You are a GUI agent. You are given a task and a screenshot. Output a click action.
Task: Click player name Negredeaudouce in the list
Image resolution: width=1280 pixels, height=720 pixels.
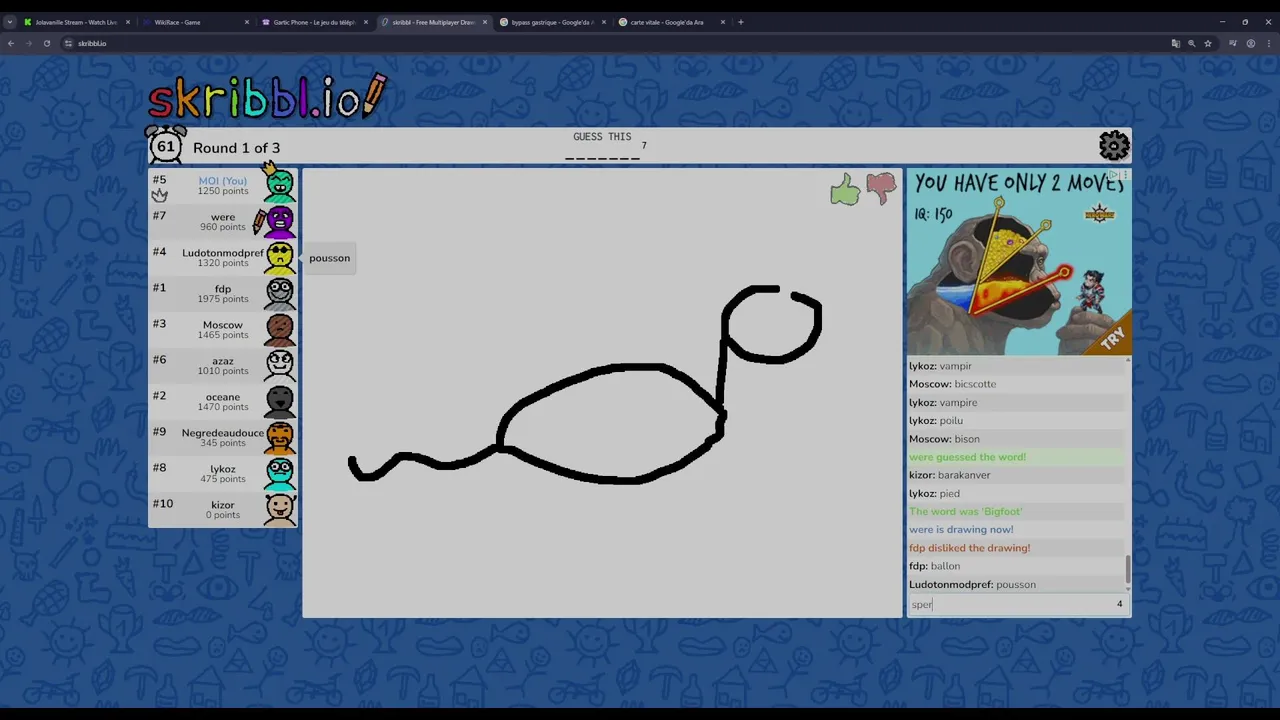point(222,433)
